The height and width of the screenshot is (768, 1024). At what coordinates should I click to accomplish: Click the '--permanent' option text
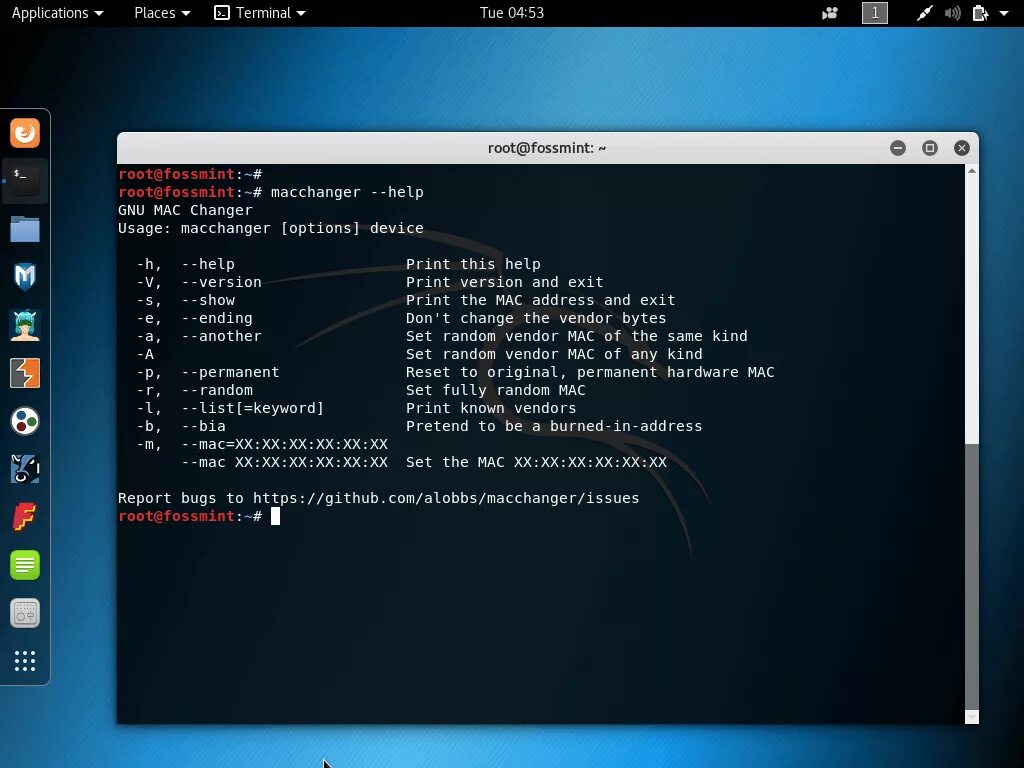(231, 372)
